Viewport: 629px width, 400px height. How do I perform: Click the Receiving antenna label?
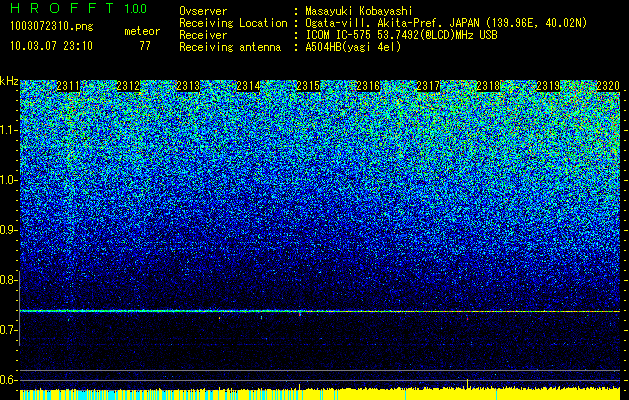230,47
